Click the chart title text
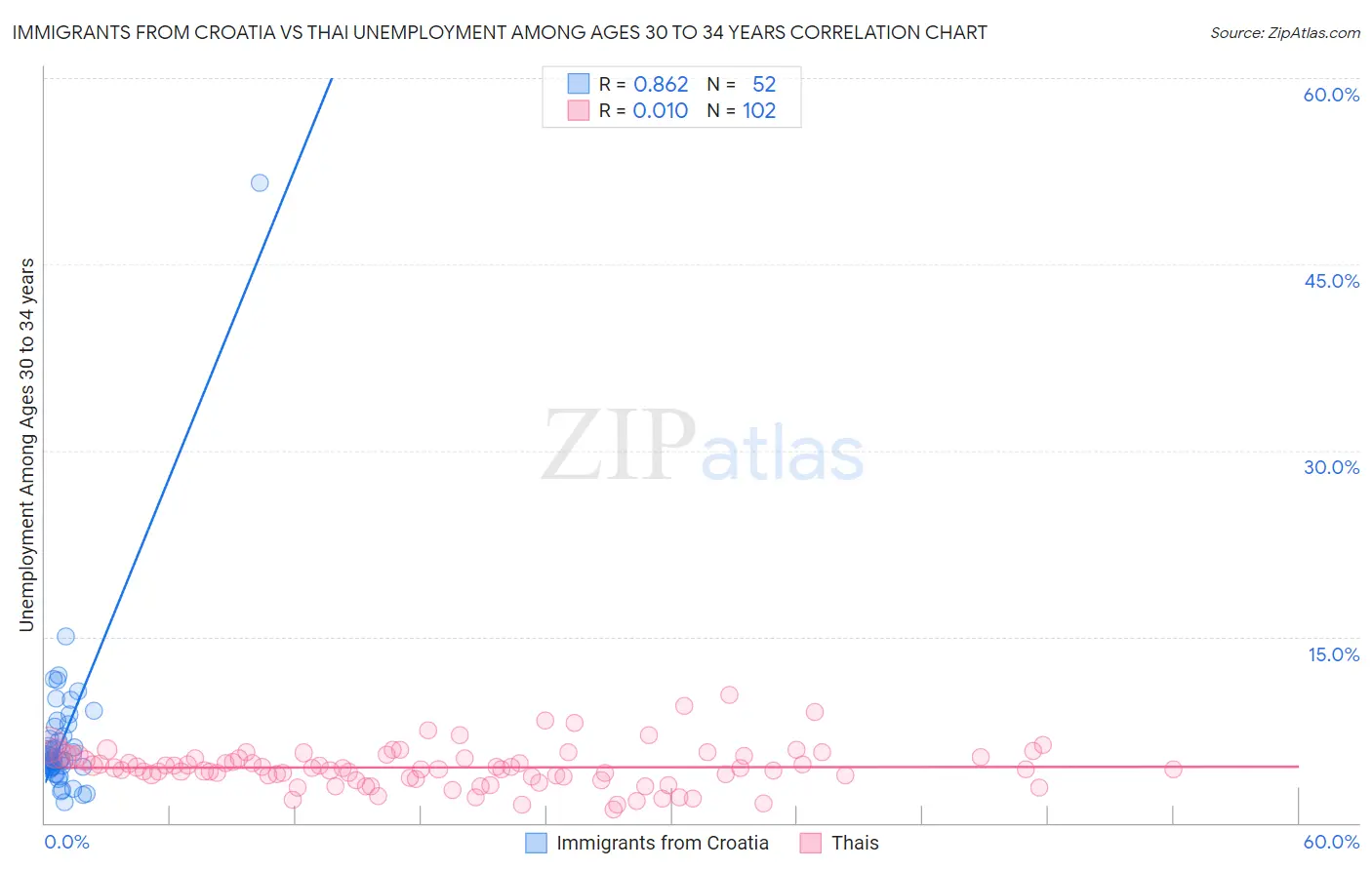 click(500, 32)
